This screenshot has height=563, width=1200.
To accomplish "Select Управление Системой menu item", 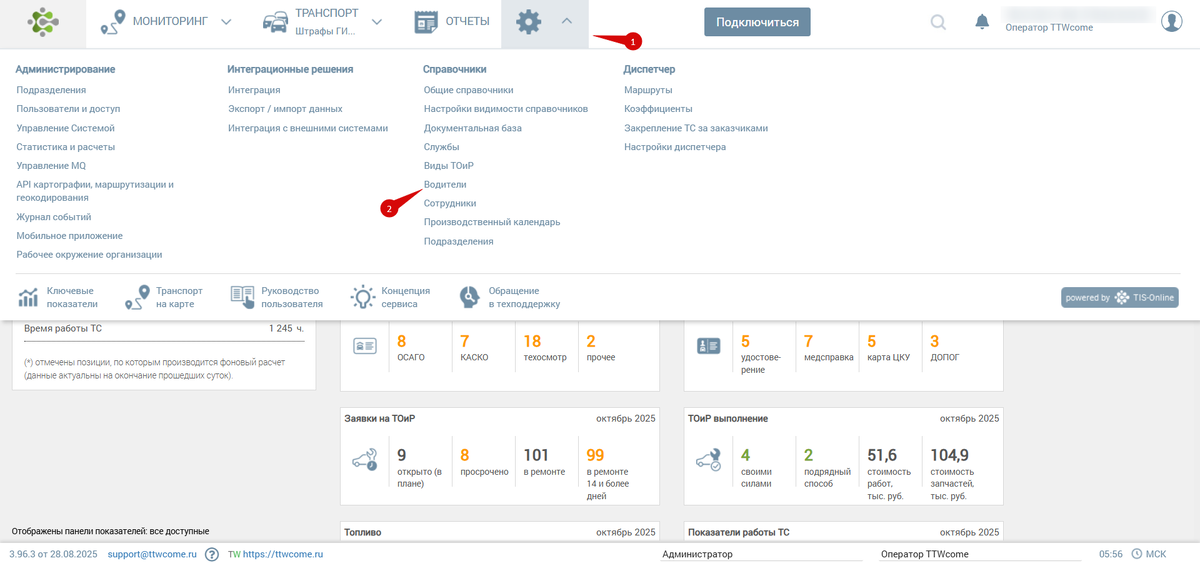I will tap(66, 128).
